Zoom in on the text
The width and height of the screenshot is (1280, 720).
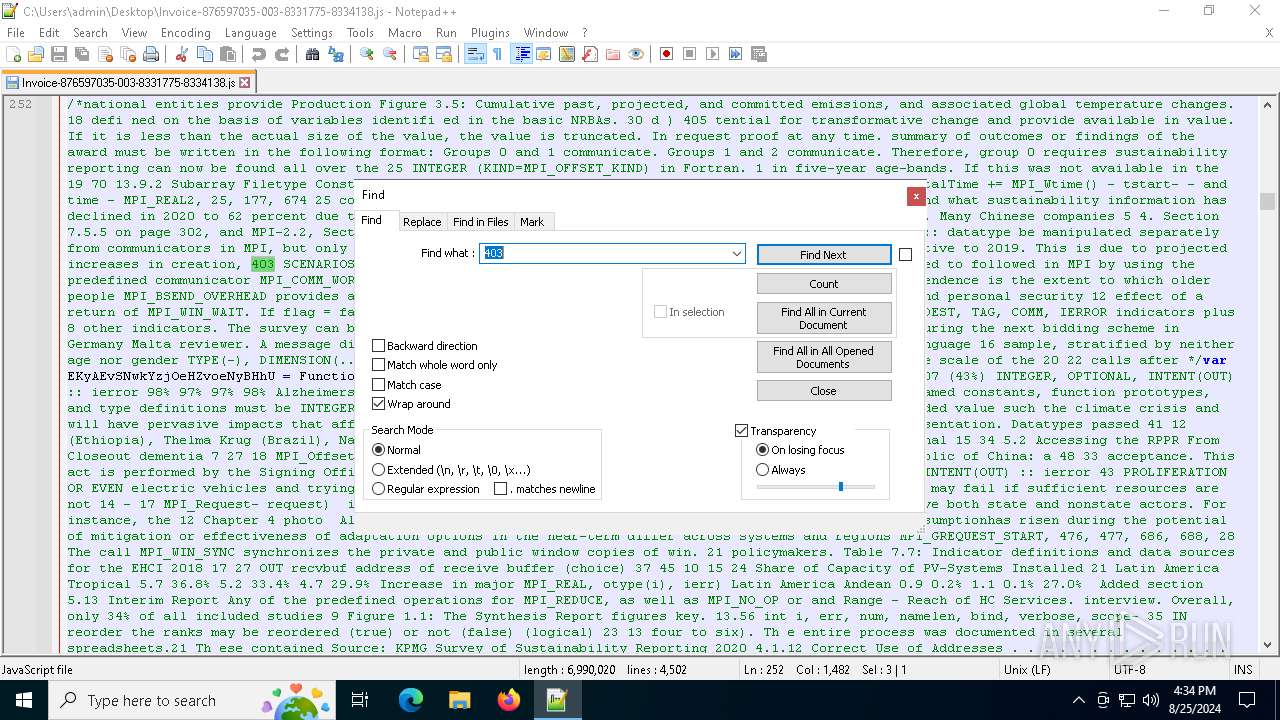tap(367, 54)
